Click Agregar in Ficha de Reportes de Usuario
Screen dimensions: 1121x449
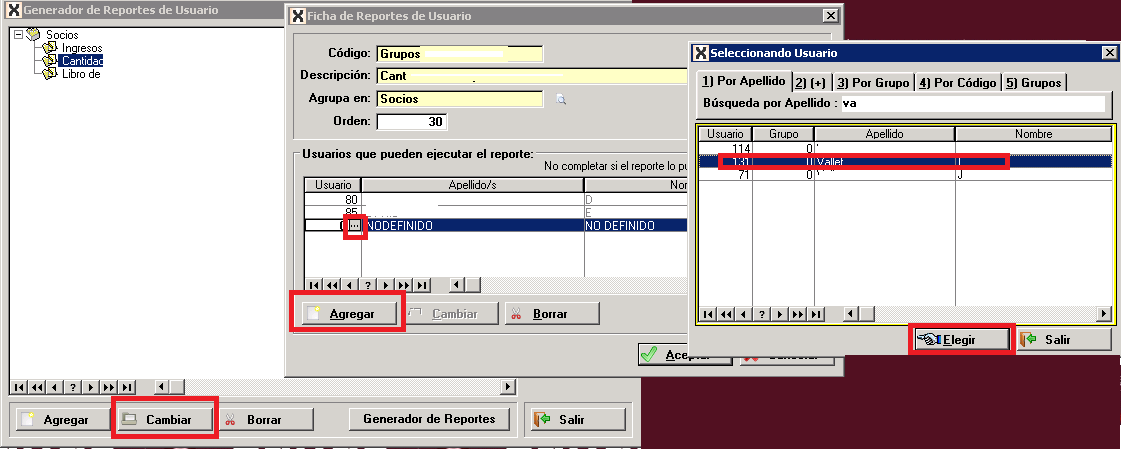346,313
